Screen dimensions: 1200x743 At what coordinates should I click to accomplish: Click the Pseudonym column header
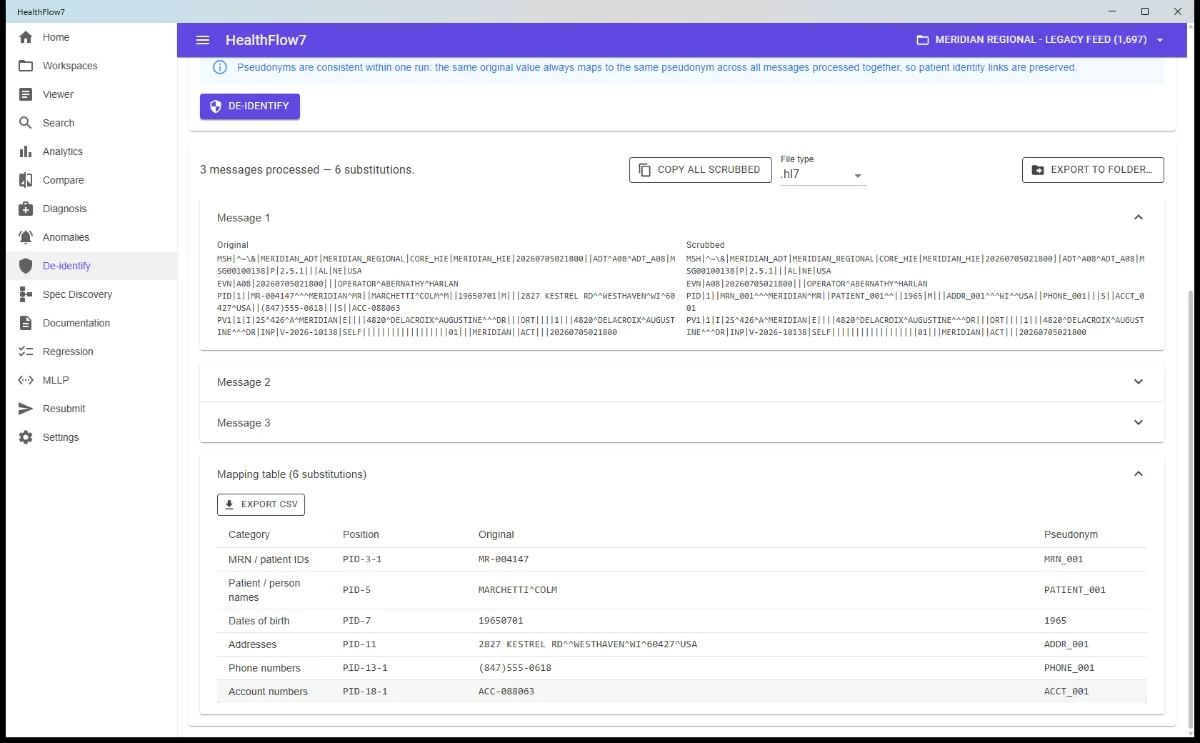(1070, 535)
